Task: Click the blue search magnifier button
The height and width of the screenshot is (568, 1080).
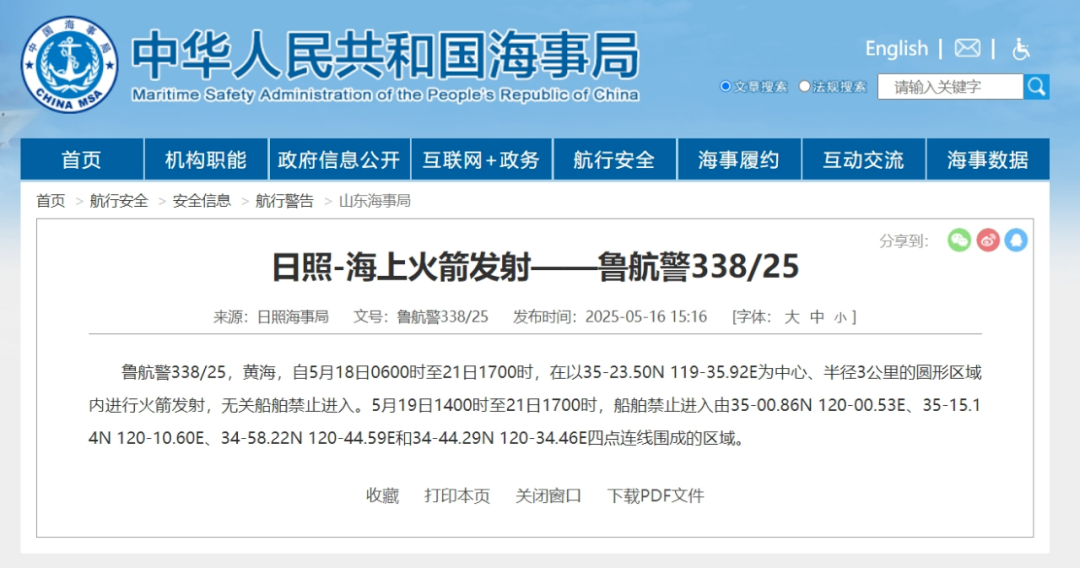Action: click(1036, 87)
